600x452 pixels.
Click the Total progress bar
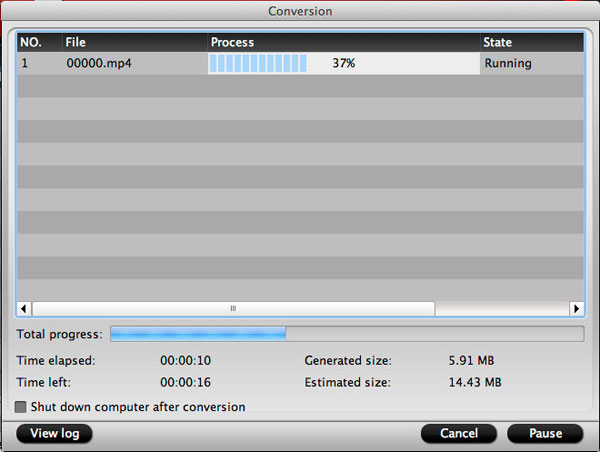(x=346, y=333)
